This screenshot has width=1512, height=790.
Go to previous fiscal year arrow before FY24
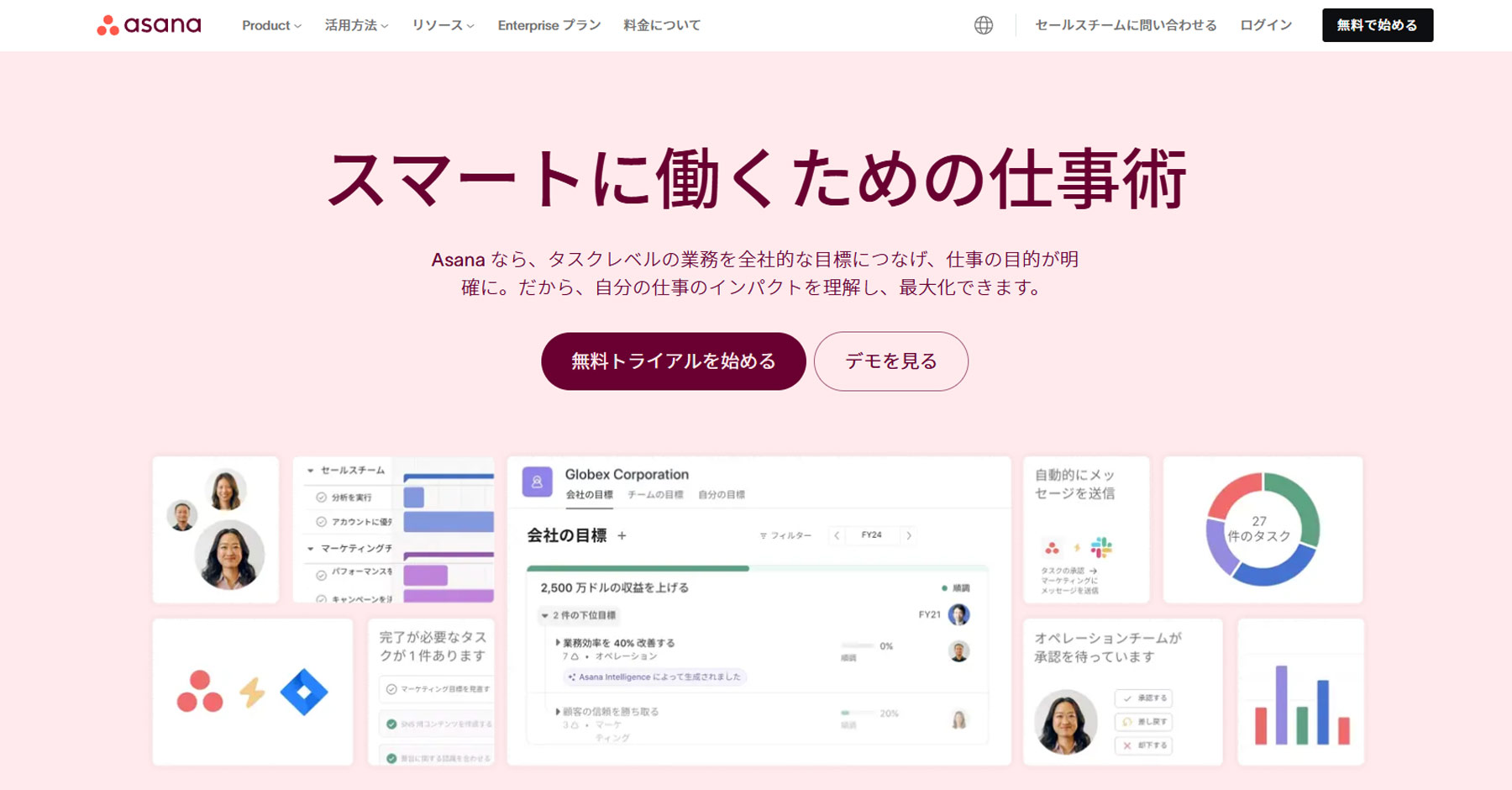[x=837, y=535]
